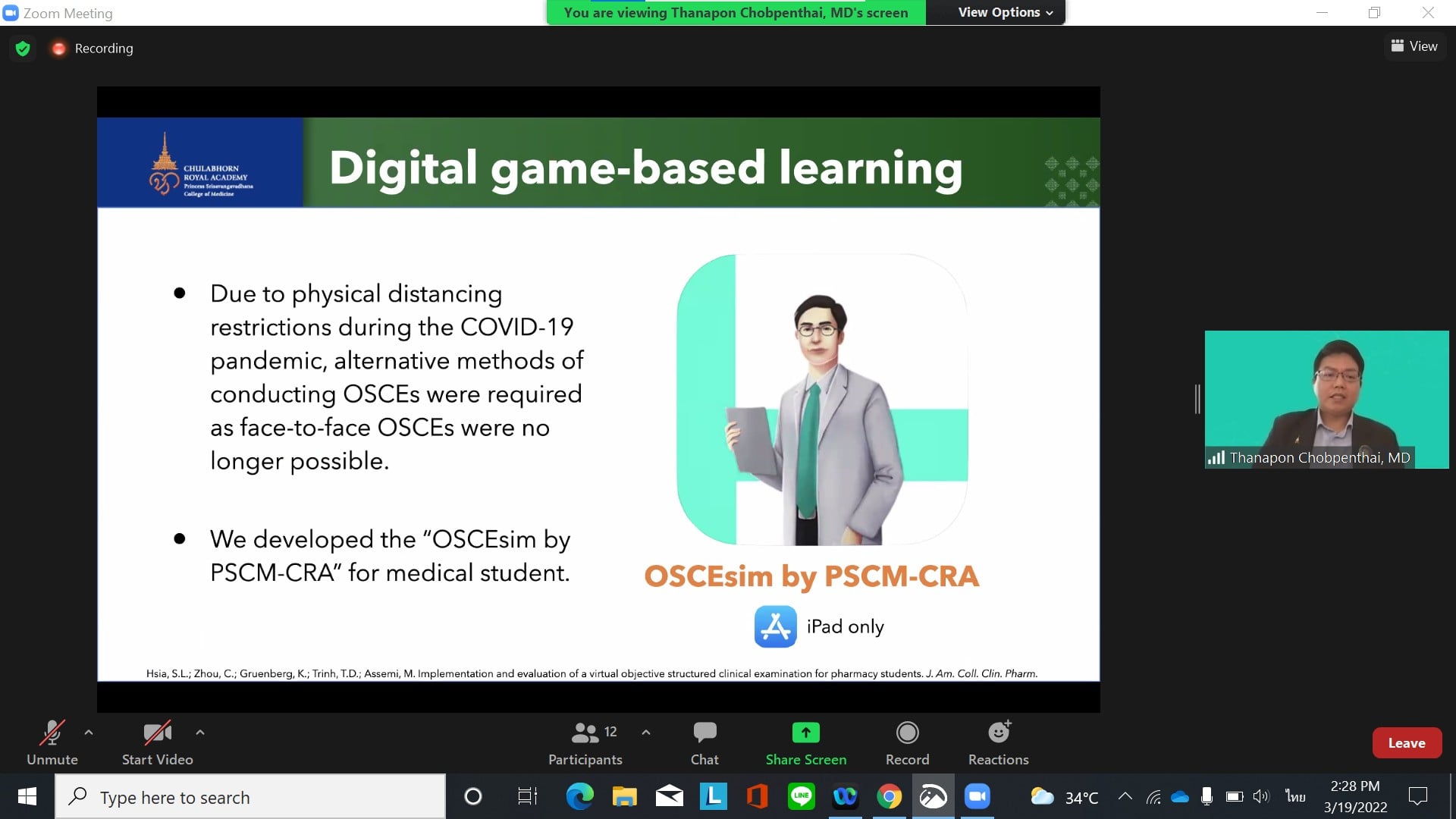1456x819 pixels.
Task: Click the microphone tray icon
Action: pos(1207,797)
